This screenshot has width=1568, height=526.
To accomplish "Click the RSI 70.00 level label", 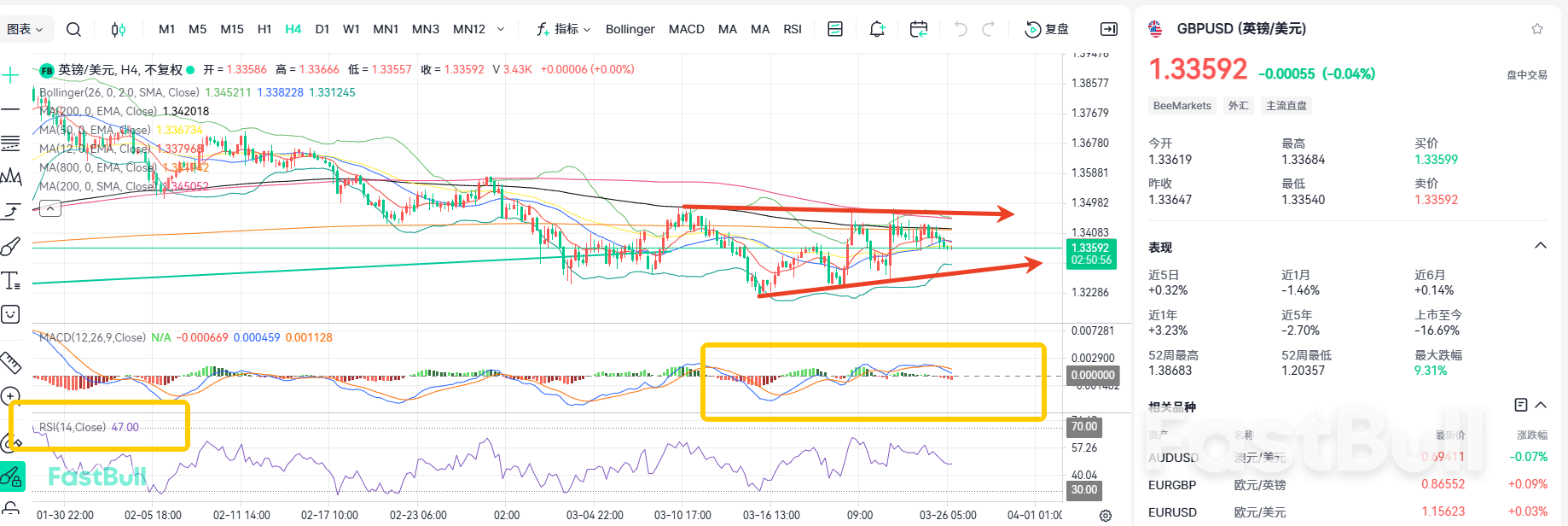I will 1084,426.
